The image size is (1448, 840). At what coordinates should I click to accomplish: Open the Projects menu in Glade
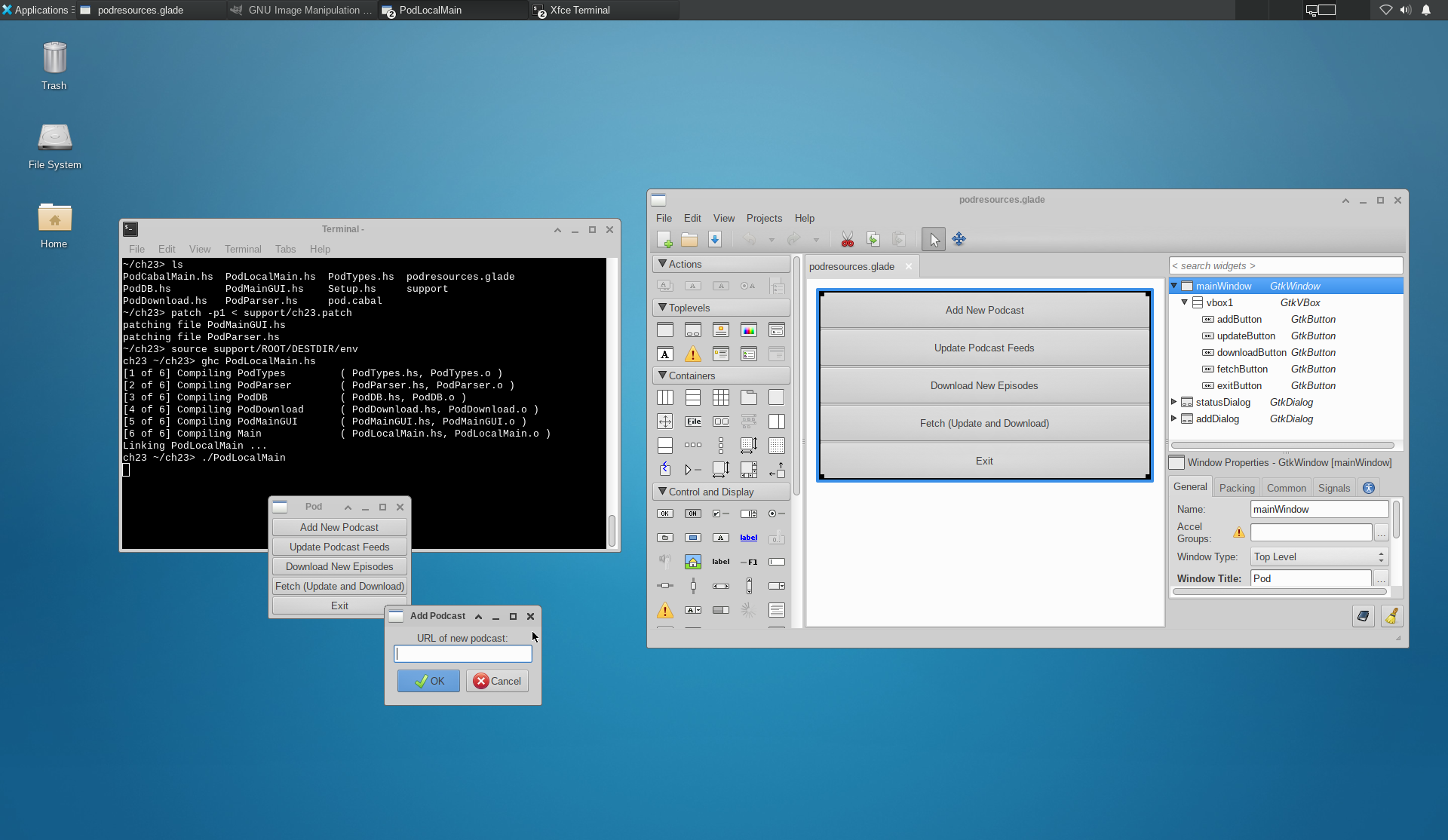pos(764,218)
